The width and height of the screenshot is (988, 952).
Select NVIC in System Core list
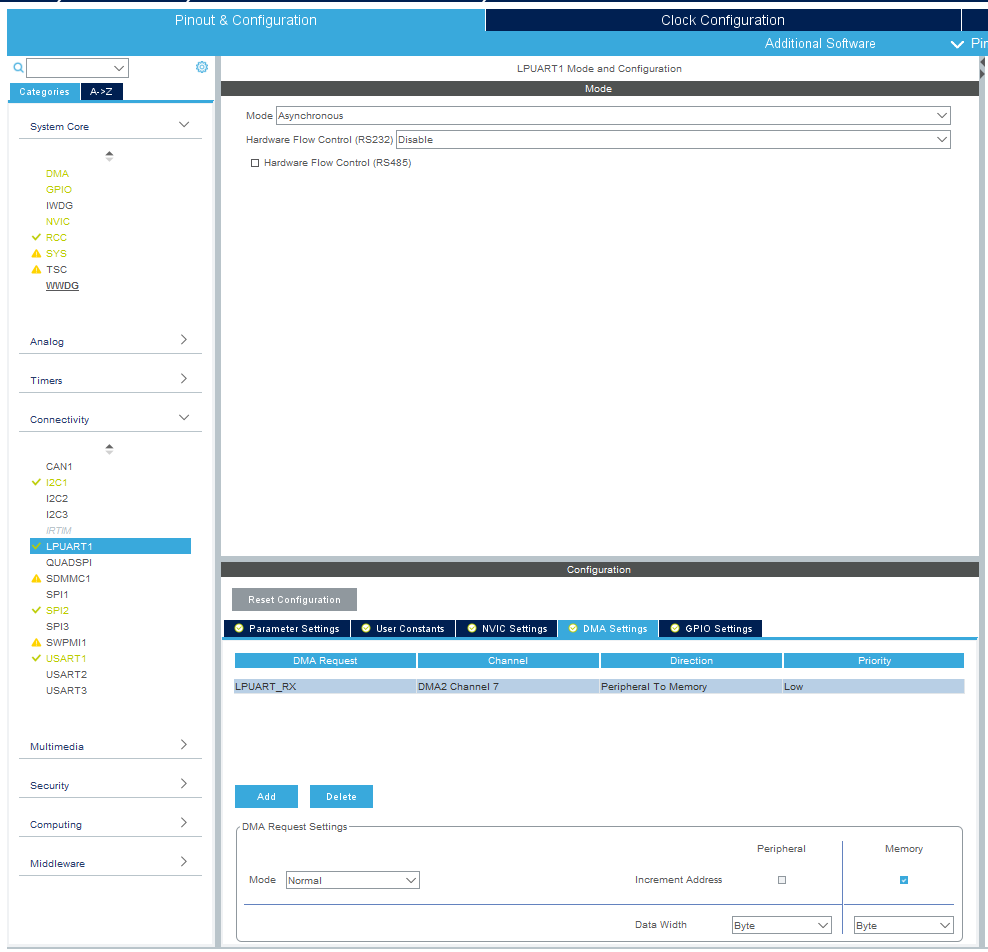(x=58, y=222)
